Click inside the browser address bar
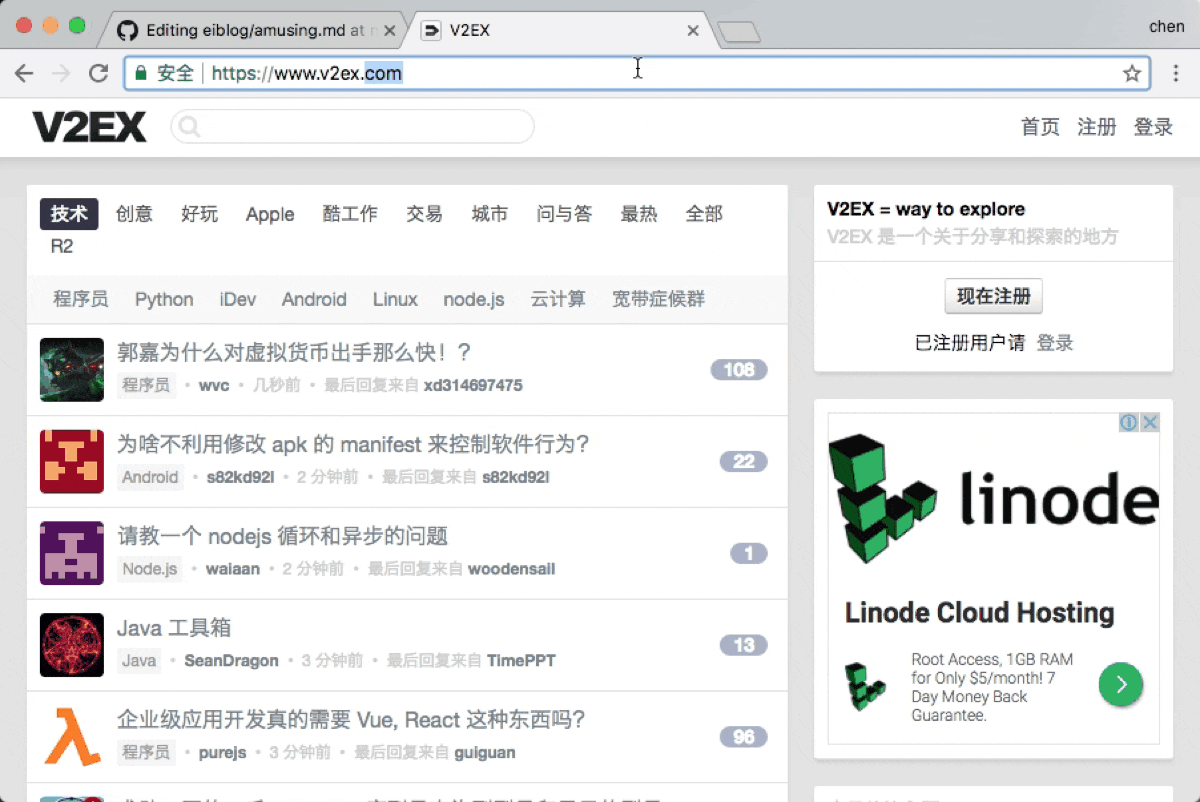Viewport: 1200px width, 802px height. tap(640, 73)
